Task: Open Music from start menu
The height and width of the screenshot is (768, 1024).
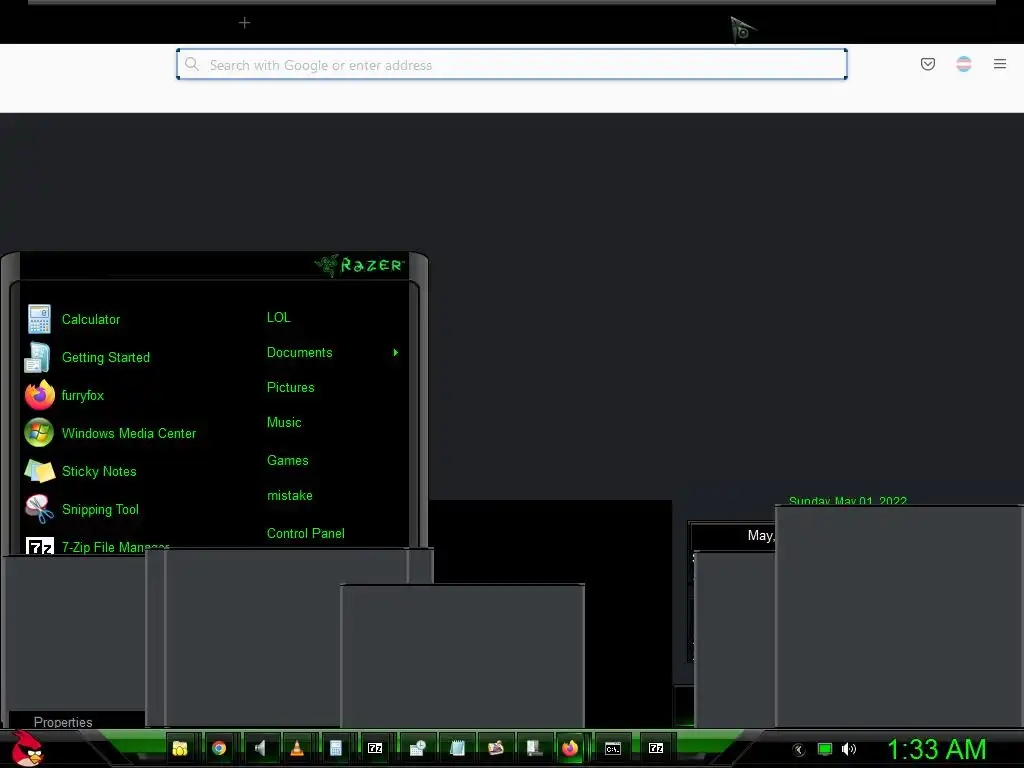Action: pos(284,423)
